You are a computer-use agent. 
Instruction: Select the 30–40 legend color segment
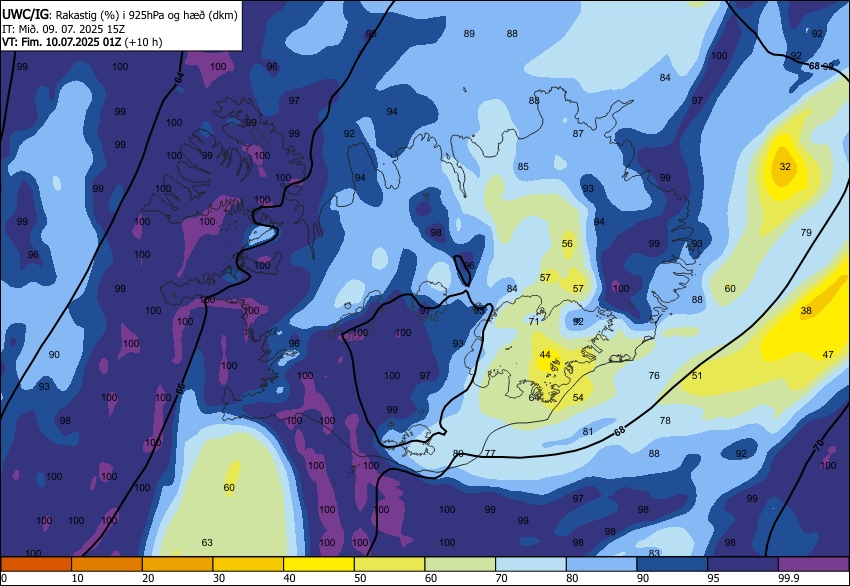(248, 564)
